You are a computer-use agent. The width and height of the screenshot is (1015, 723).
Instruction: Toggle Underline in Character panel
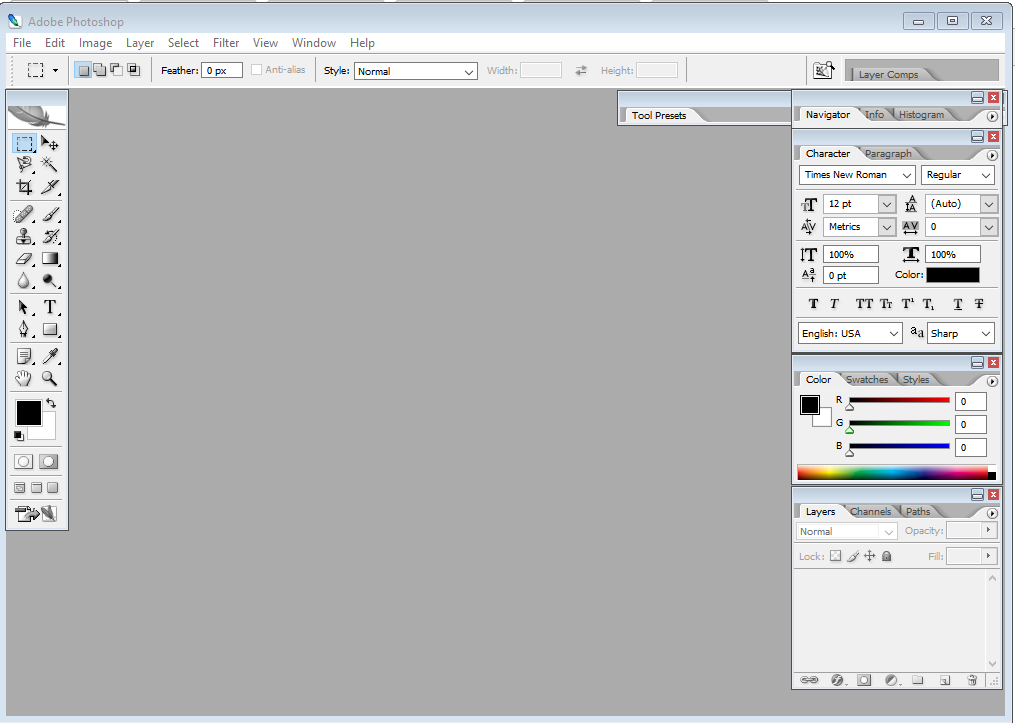(x=958, y=304)
